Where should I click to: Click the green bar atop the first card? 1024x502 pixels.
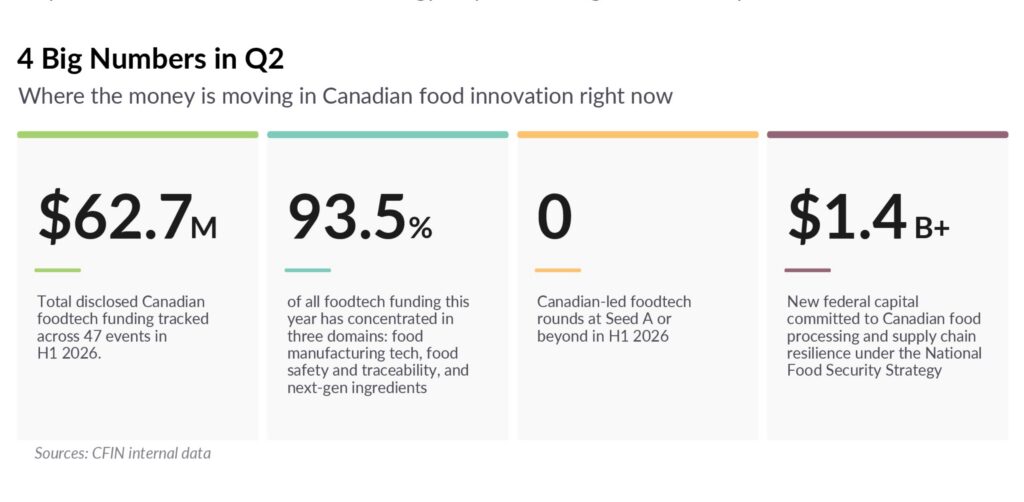[138, 134]
